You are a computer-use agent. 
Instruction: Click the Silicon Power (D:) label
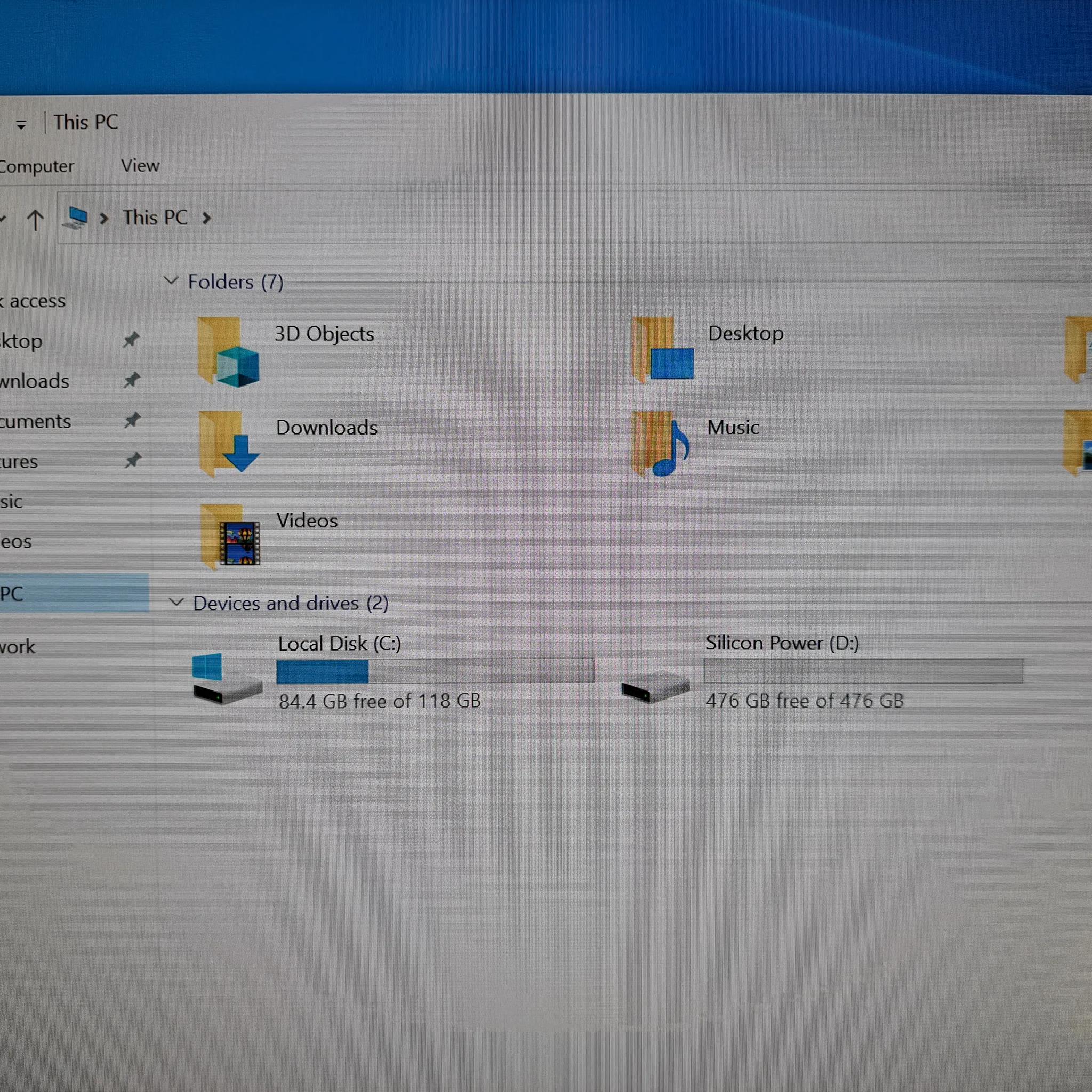pyautogui.click(x=782, y=643)
